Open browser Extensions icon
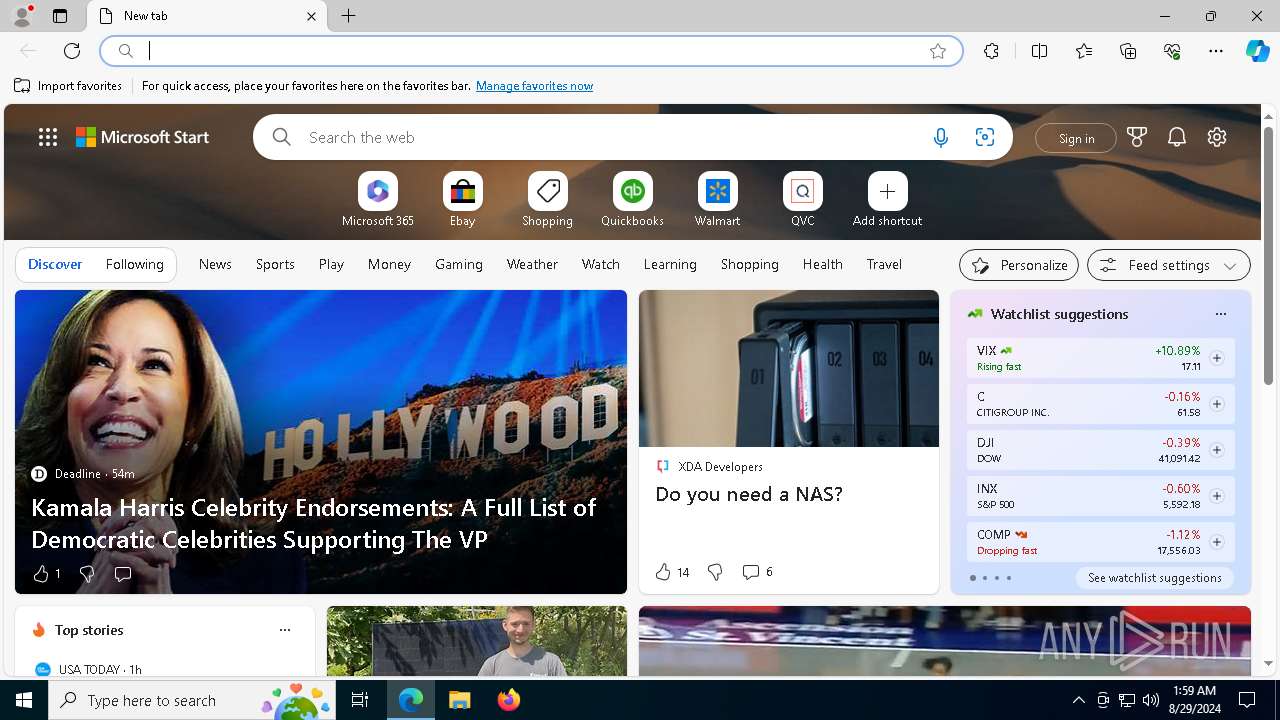 (991, 51)
